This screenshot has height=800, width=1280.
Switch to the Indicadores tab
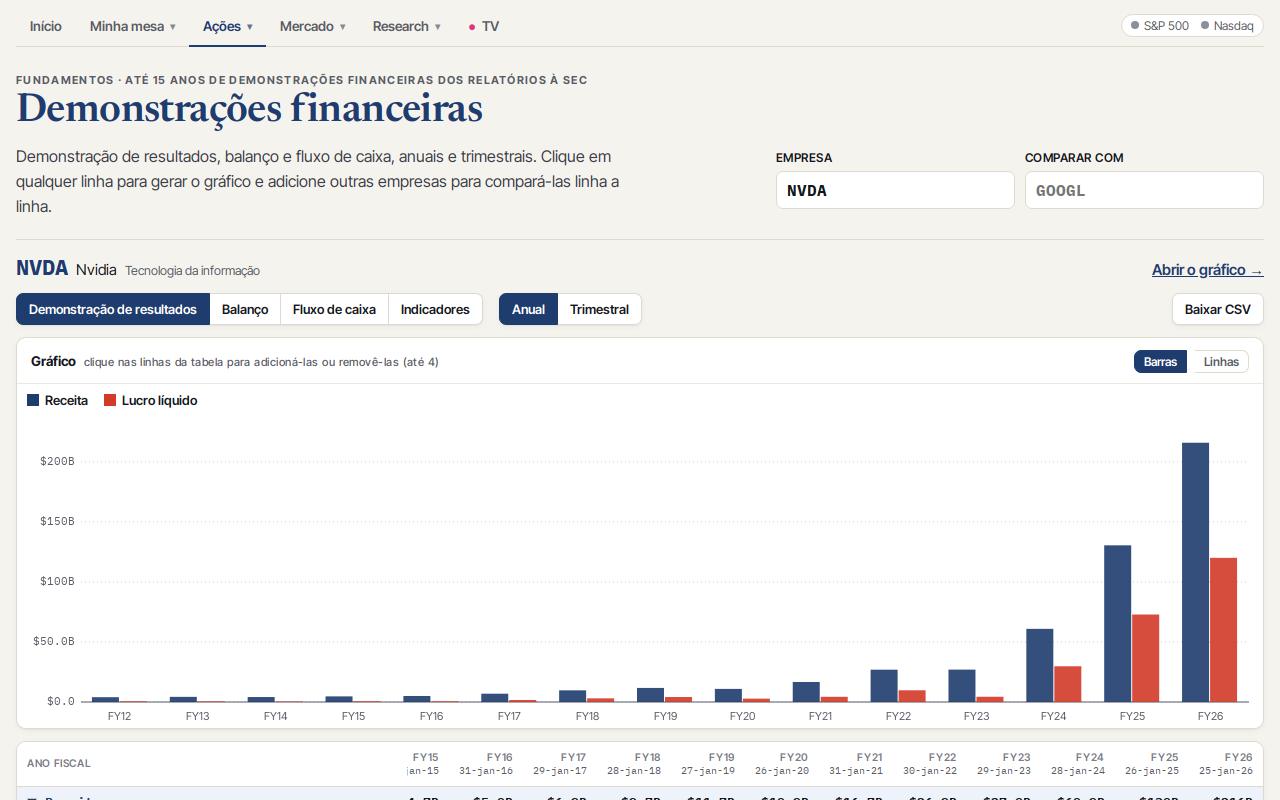click(435, 309)
